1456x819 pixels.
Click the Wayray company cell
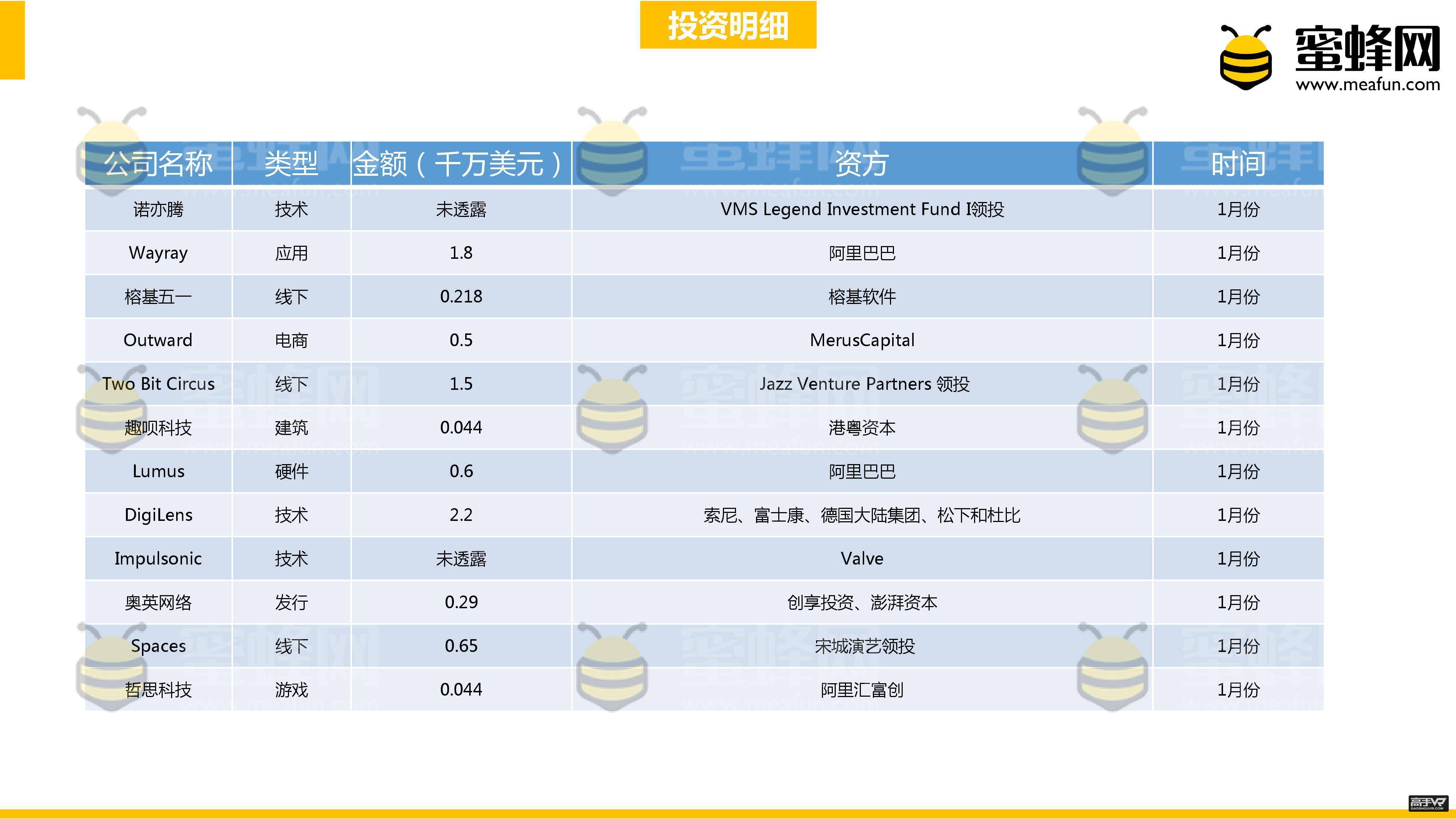(158, 253)
